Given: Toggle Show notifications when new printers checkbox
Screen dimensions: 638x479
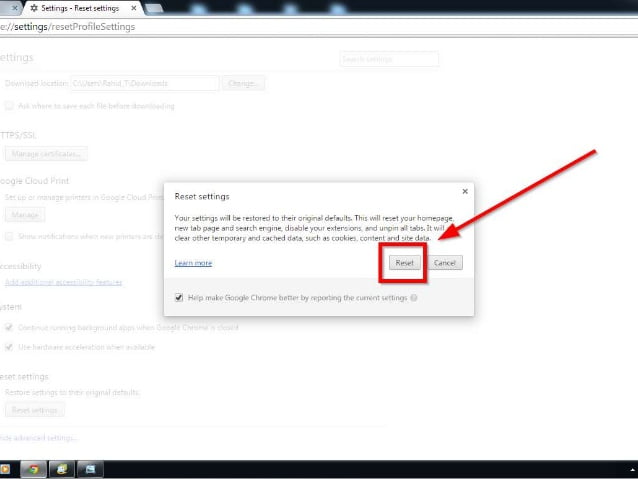Looking at the screenshot, I should 9,236.
